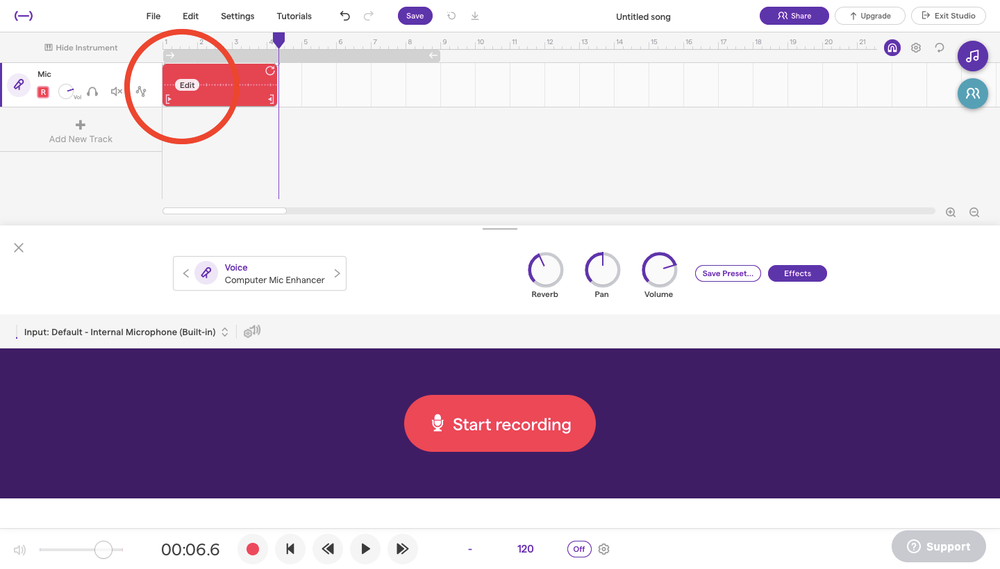Open the Effects panel

click(797, 274)
